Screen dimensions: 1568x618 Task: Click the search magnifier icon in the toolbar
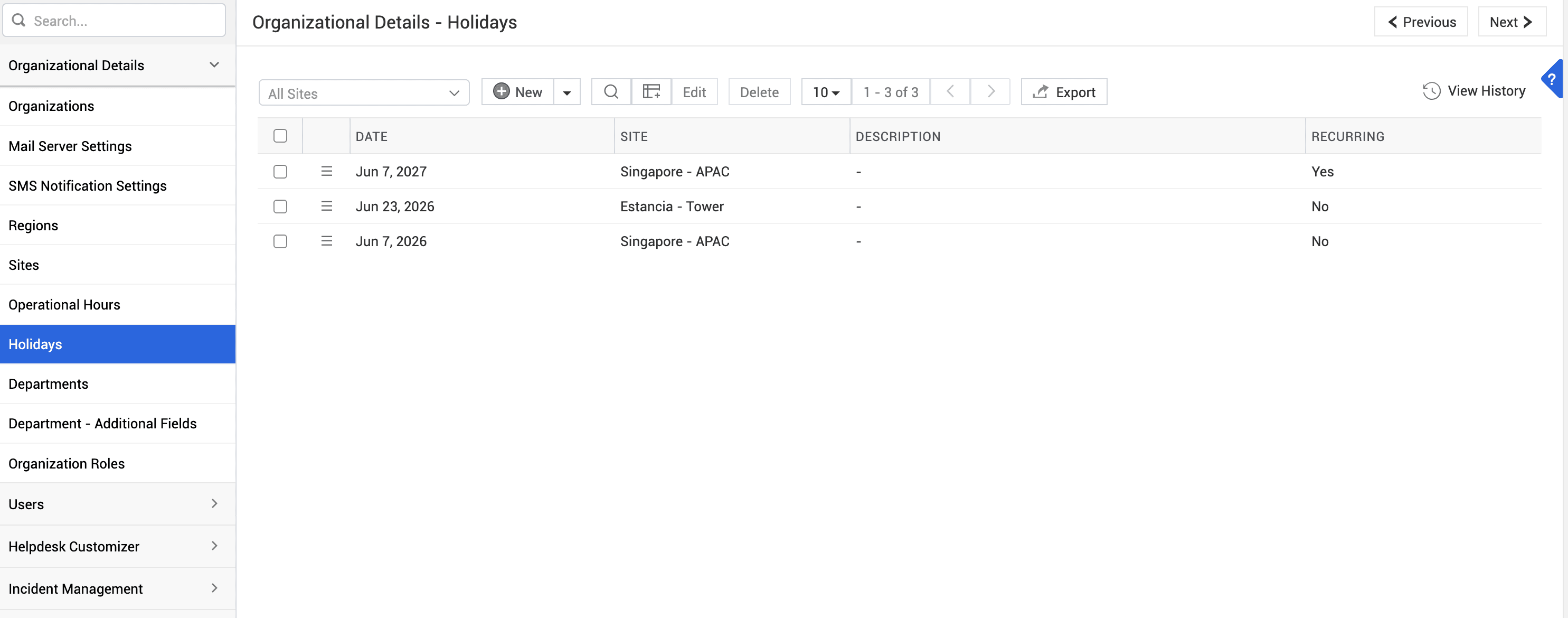(x=611, y=92)
